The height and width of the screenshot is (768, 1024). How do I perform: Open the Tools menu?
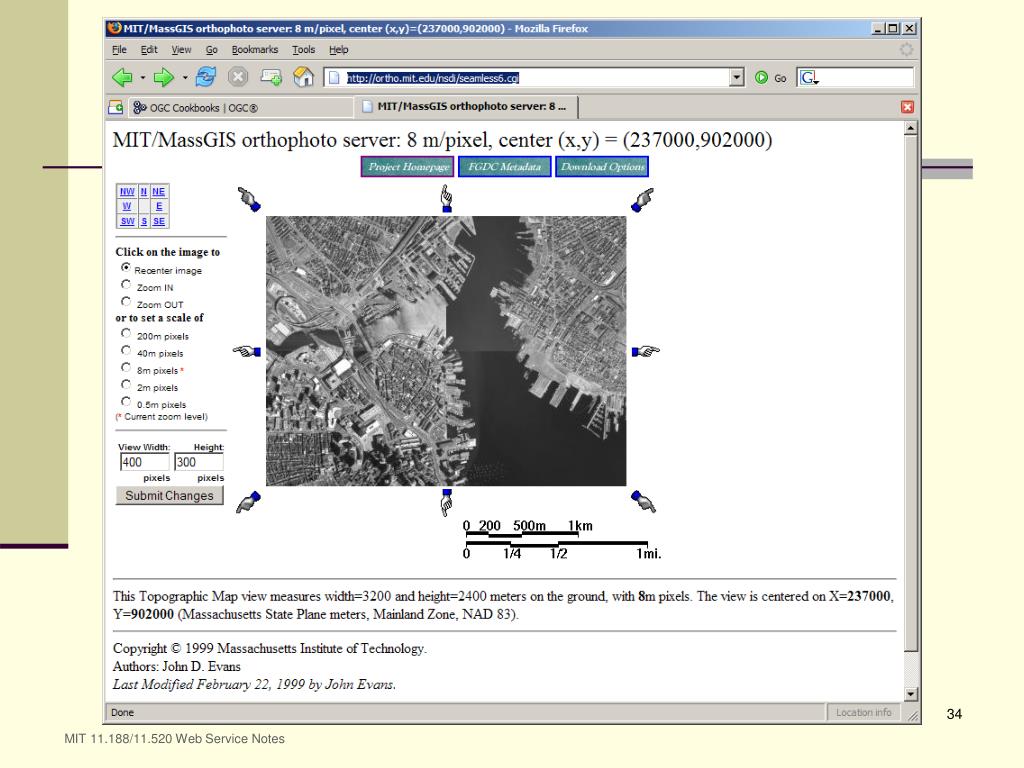click(x=304, y=50)
